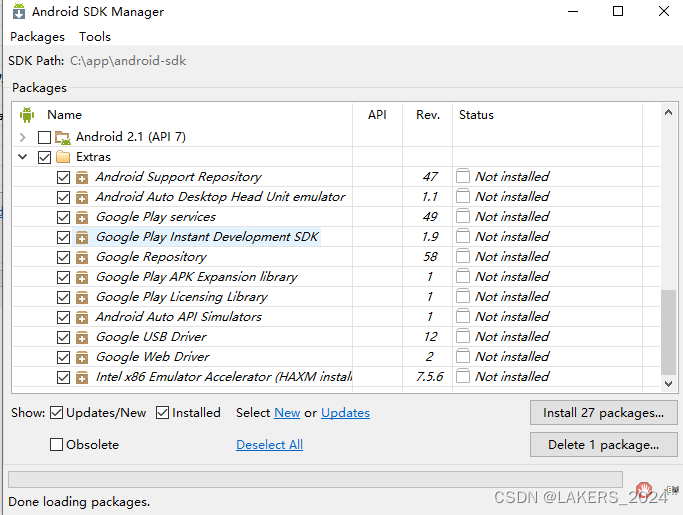The image size is (683, 515).
Task: Click the Android robot icon in the Name header
Action: [x=27, y=115]
